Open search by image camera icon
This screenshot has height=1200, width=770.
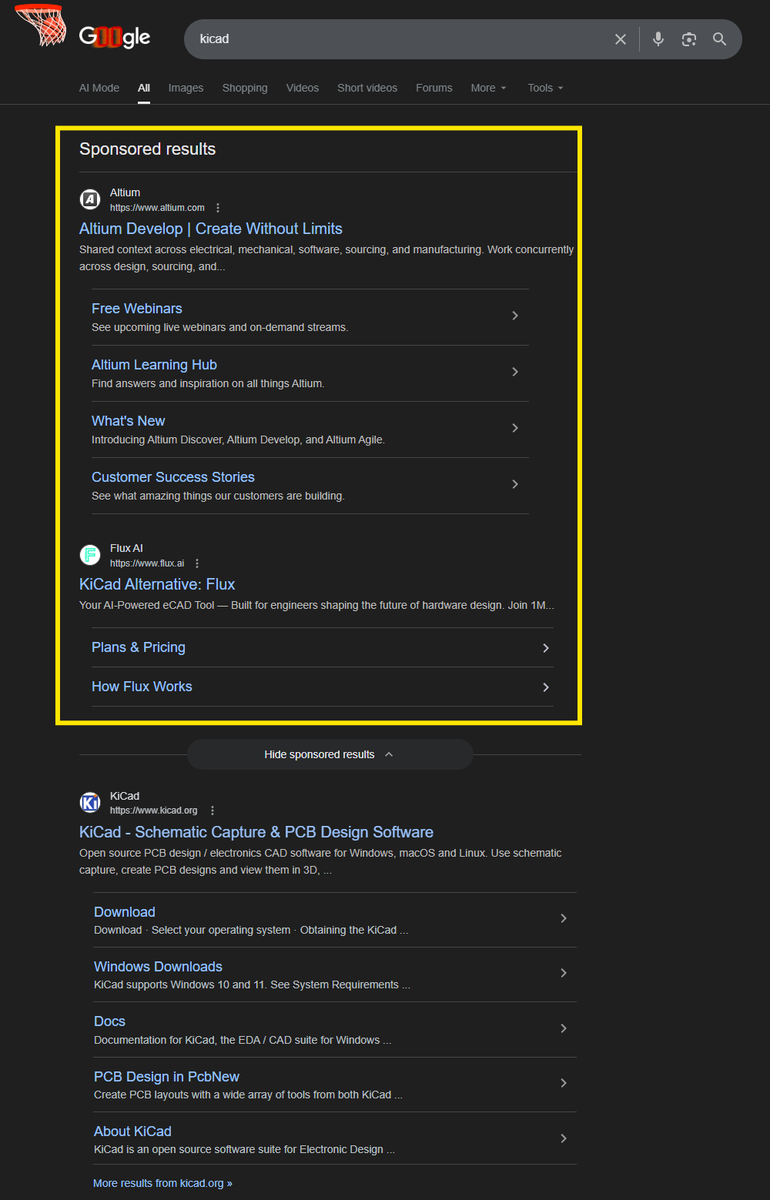coord(689,39)
